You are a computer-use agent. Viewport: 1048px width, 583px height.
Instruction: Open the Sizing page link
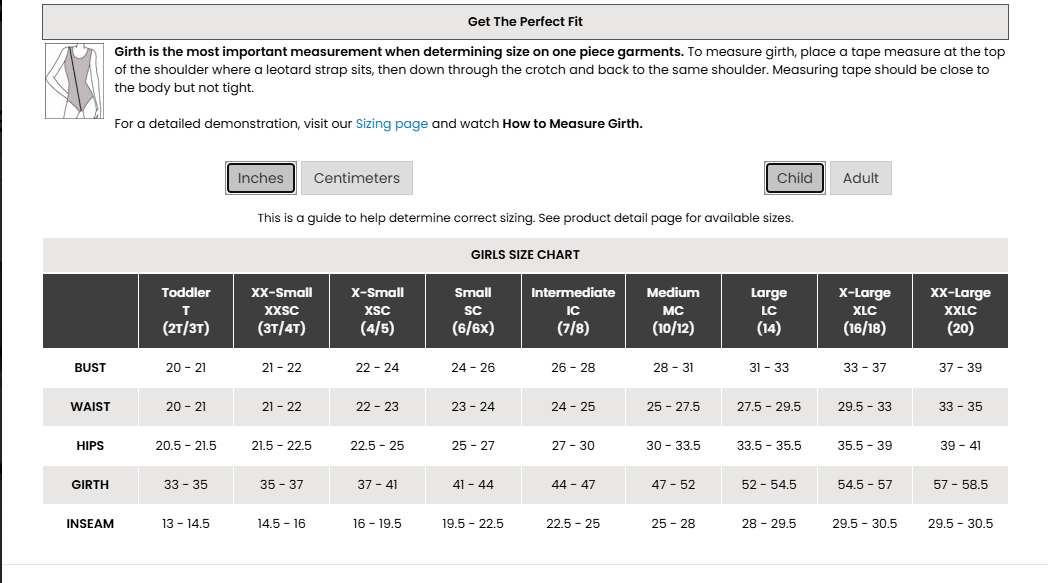click(x=392, y=124)
